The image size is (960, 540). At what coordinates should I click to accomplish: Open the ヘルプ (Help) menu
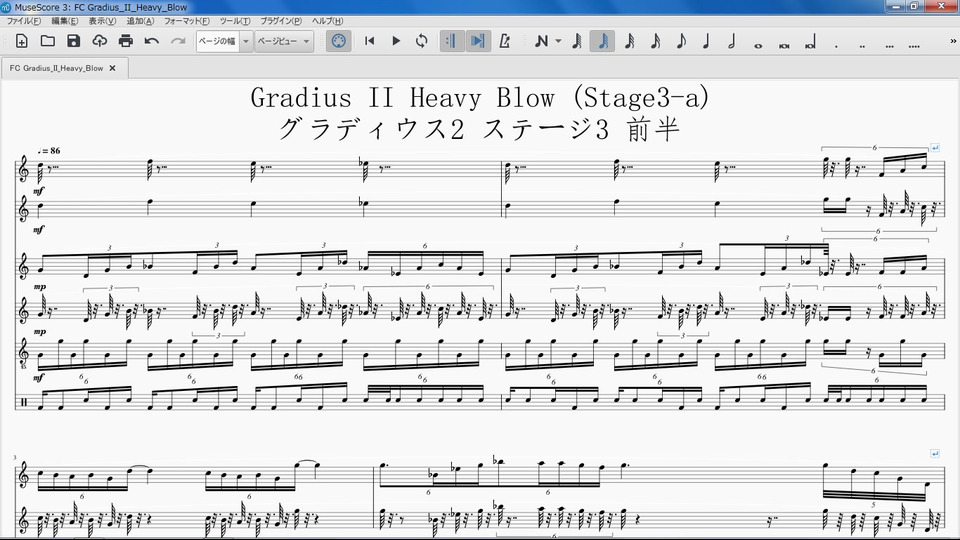tap(327, 21)
